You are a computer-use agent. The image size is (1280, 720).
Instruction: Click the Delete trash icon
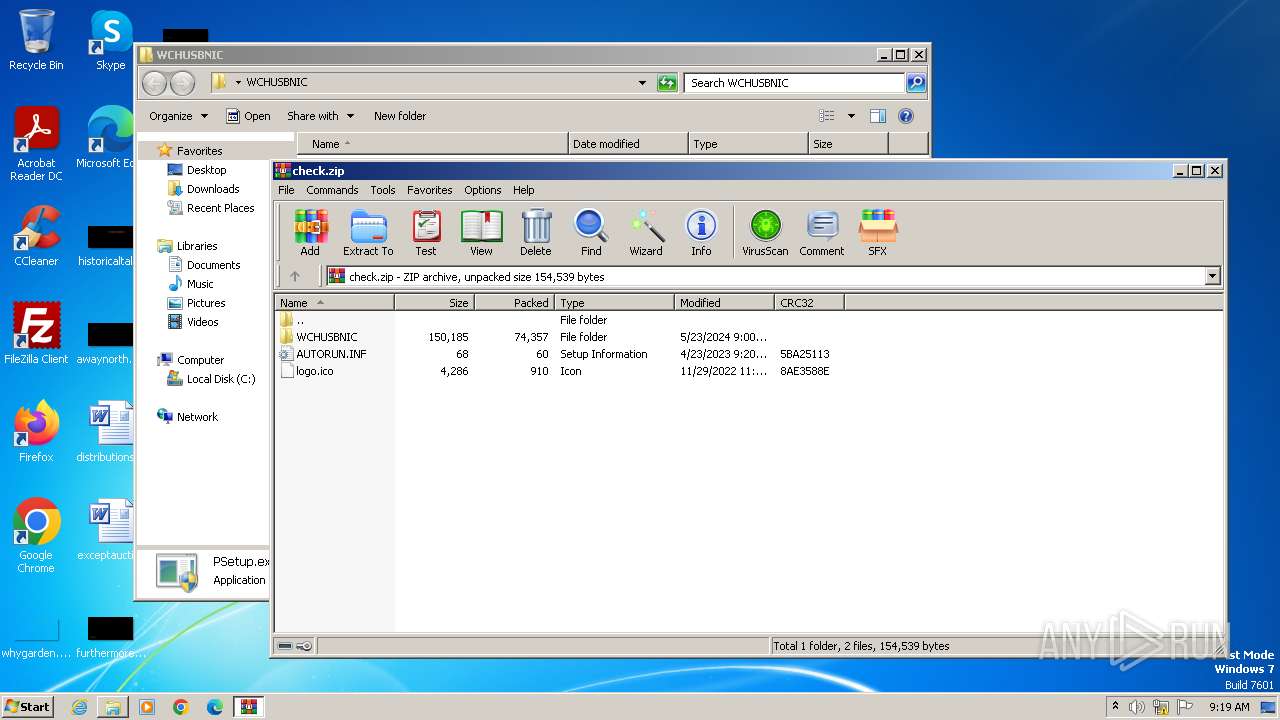[x=536, y=233]
